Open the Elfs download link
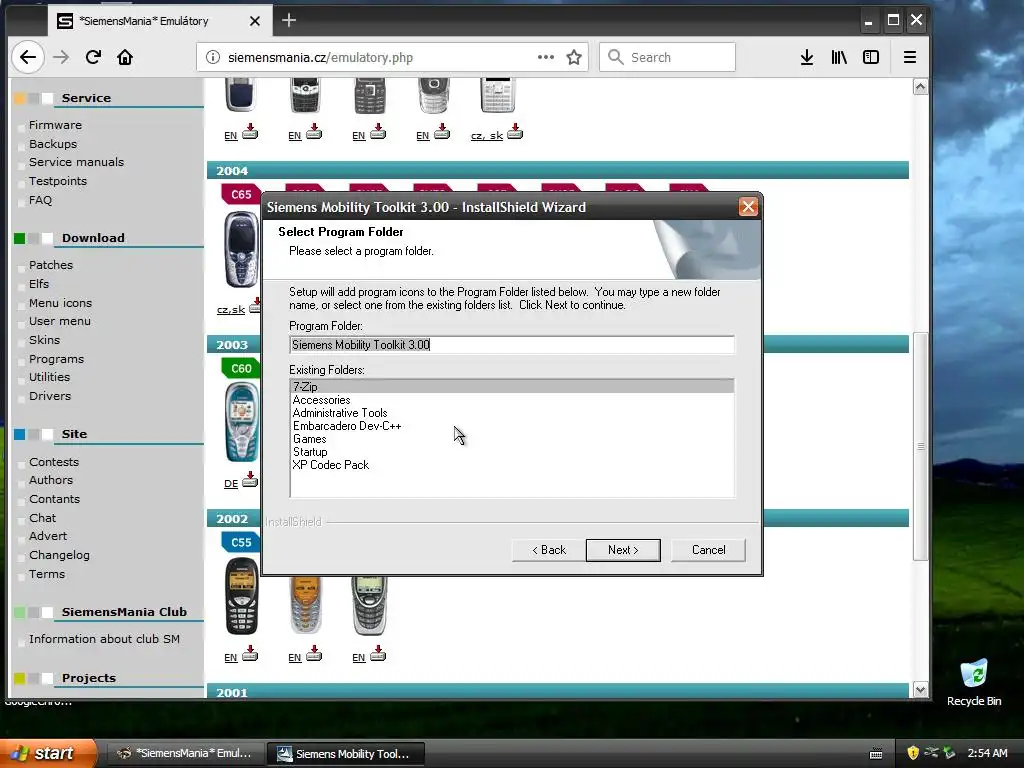The image size is (1024, 768). (x=39, y=284)
